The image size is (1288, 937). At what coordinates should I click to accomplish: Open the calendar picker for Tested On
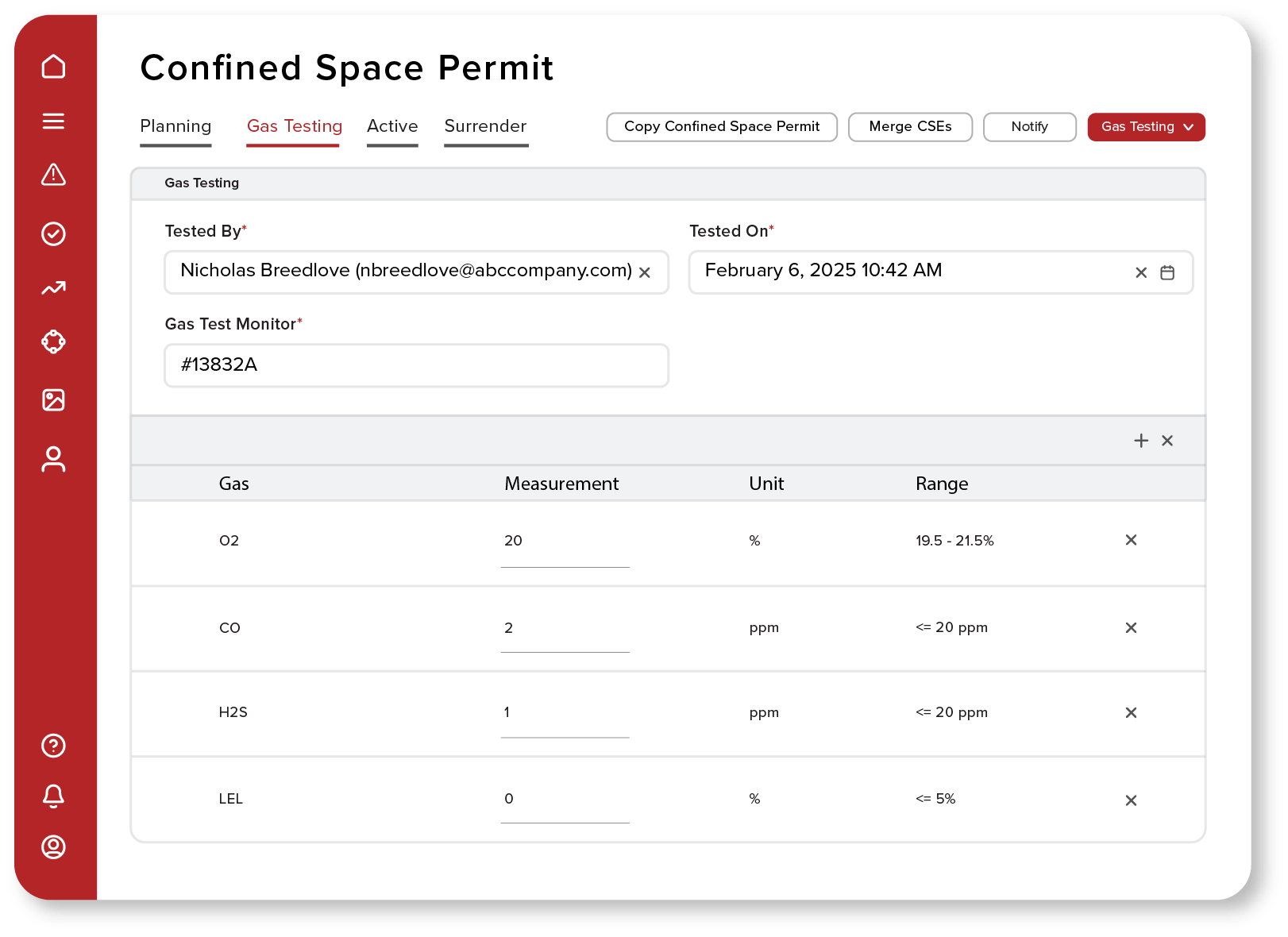[1167, 272]
